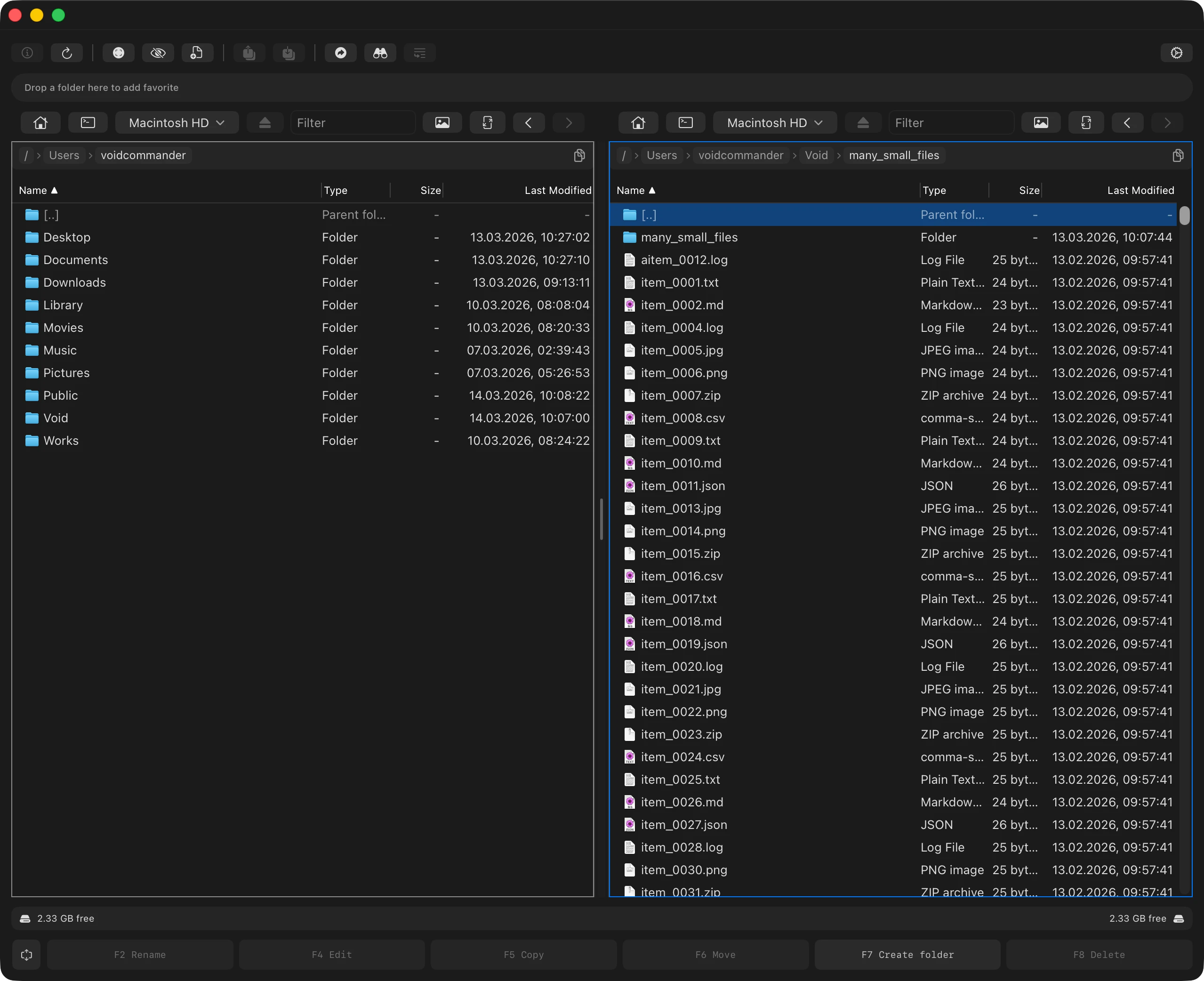This screenshot has height=981, width=1204.
Task: Go to home folder in right pane
Action: click(x=638, y=122)
